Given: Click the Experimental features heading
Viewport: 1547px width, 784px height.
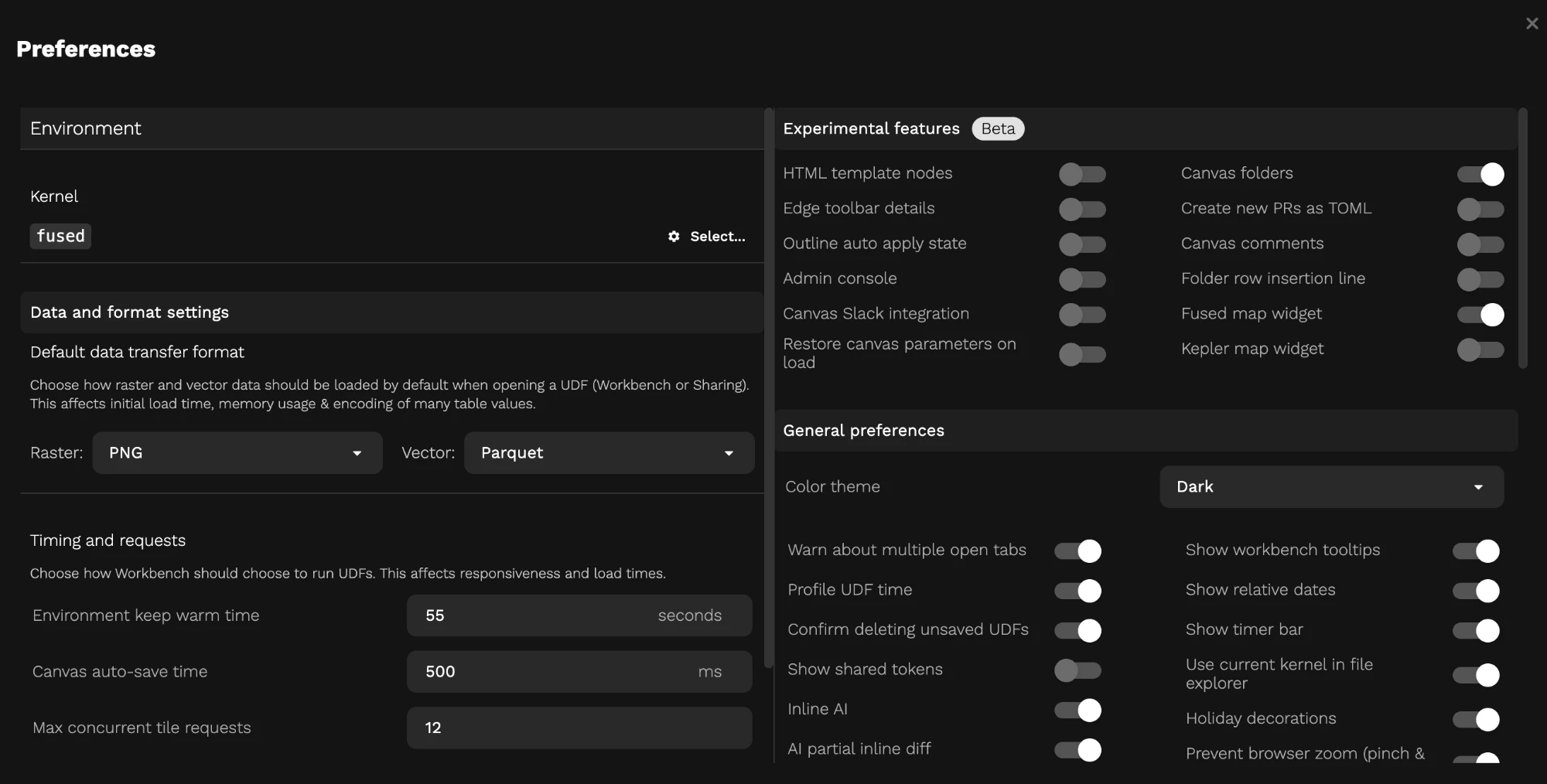Looking at the screenshot, I should tap(871, 129).
